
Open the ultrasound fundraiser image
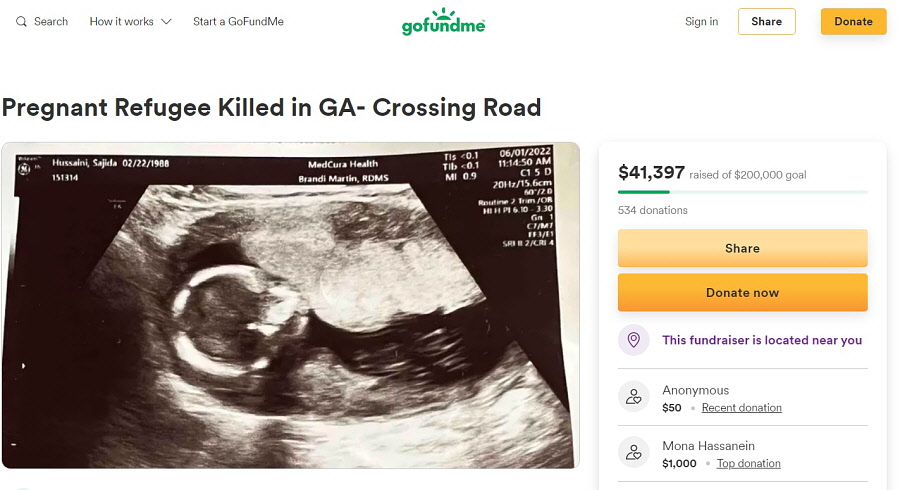(290, 305)
